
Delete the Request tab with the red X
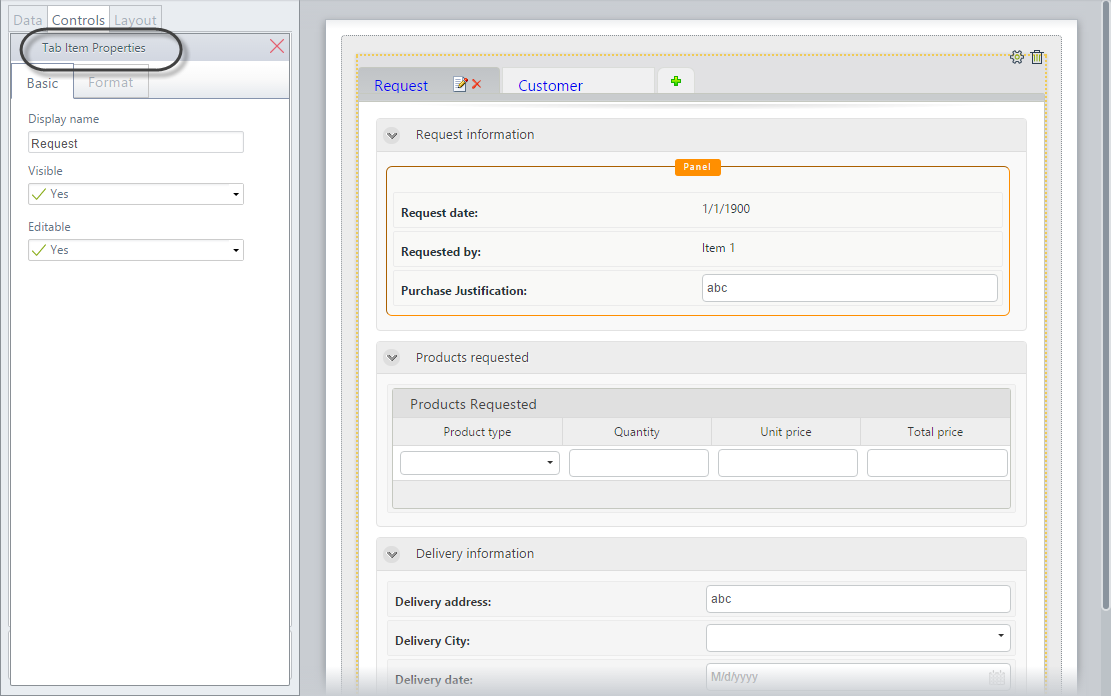(x=477, y=84)
